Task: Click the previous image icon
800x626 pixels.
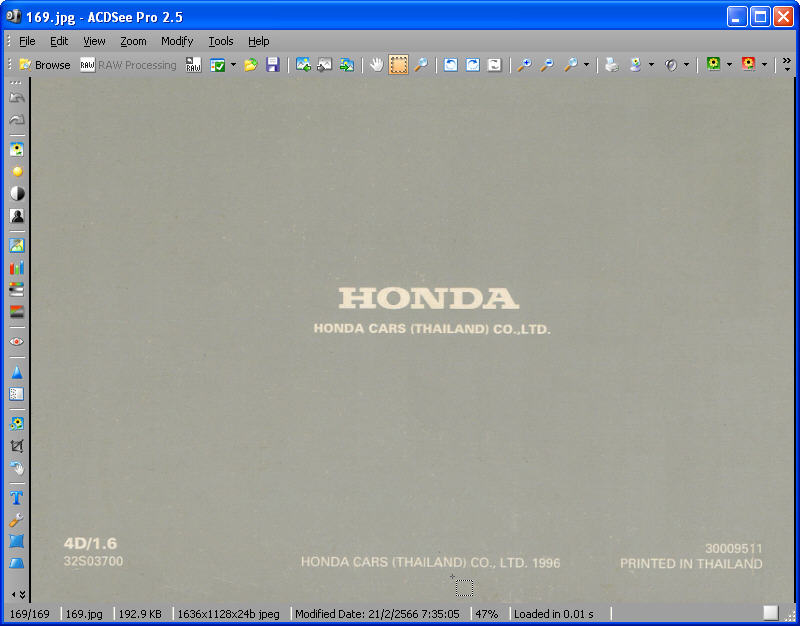Action: coord(303,65)
